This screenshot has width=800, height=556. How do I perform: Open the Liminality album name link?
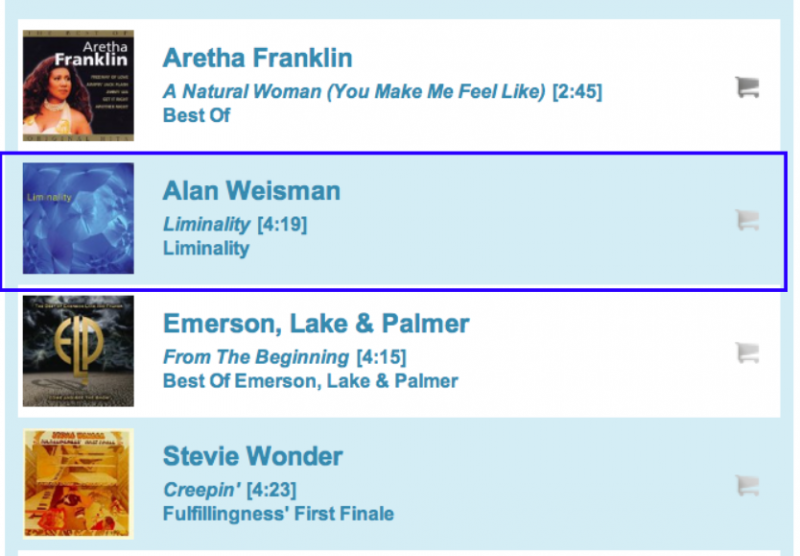click(x=205, y=248)
